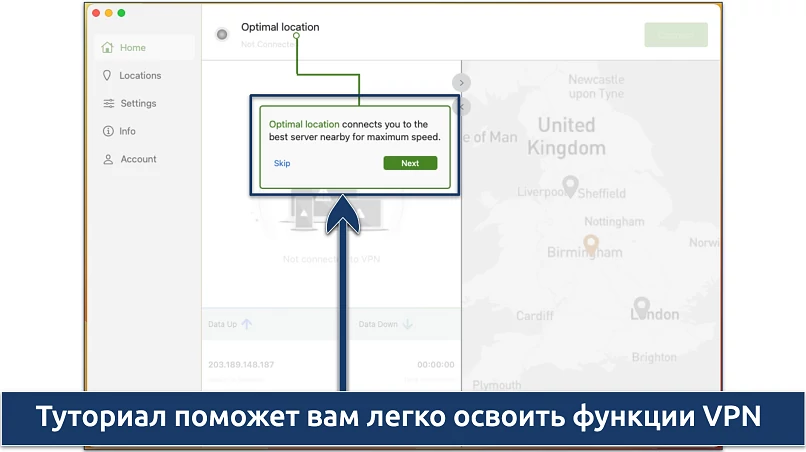Click the Birmingham map pin
The image size is (806, 452).
(x=591, y=245)
